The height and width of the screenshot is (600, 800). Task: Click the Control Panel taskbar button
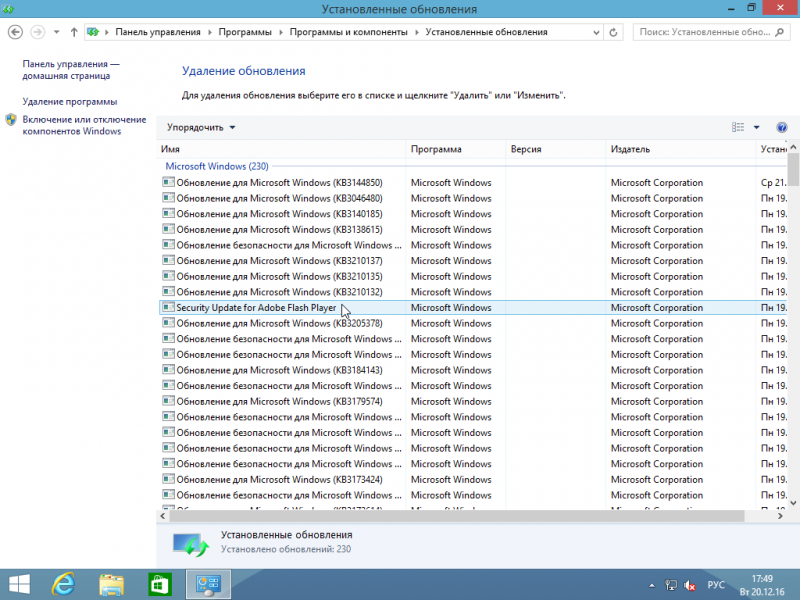pos(208,585)
